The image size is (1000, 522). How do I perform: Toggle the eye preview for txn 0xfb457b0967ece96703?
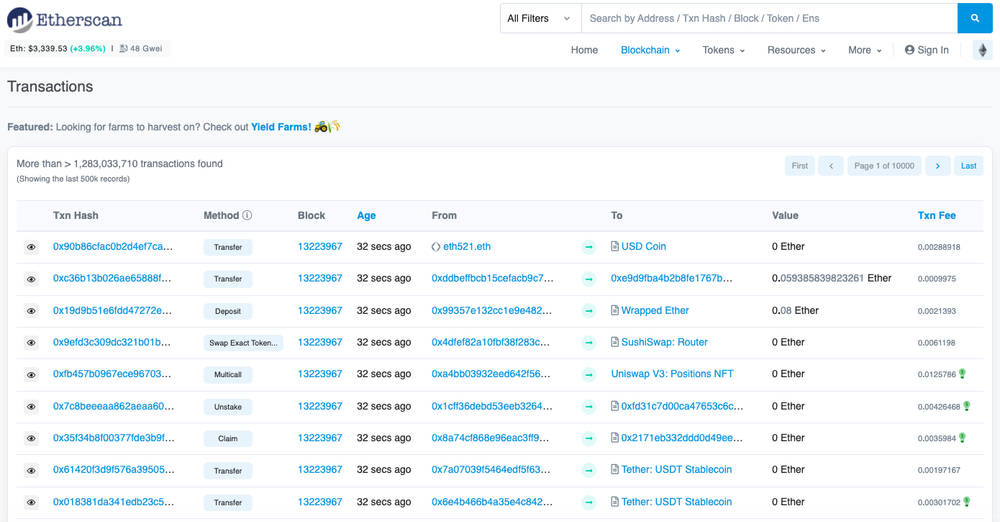click(31, 375)
